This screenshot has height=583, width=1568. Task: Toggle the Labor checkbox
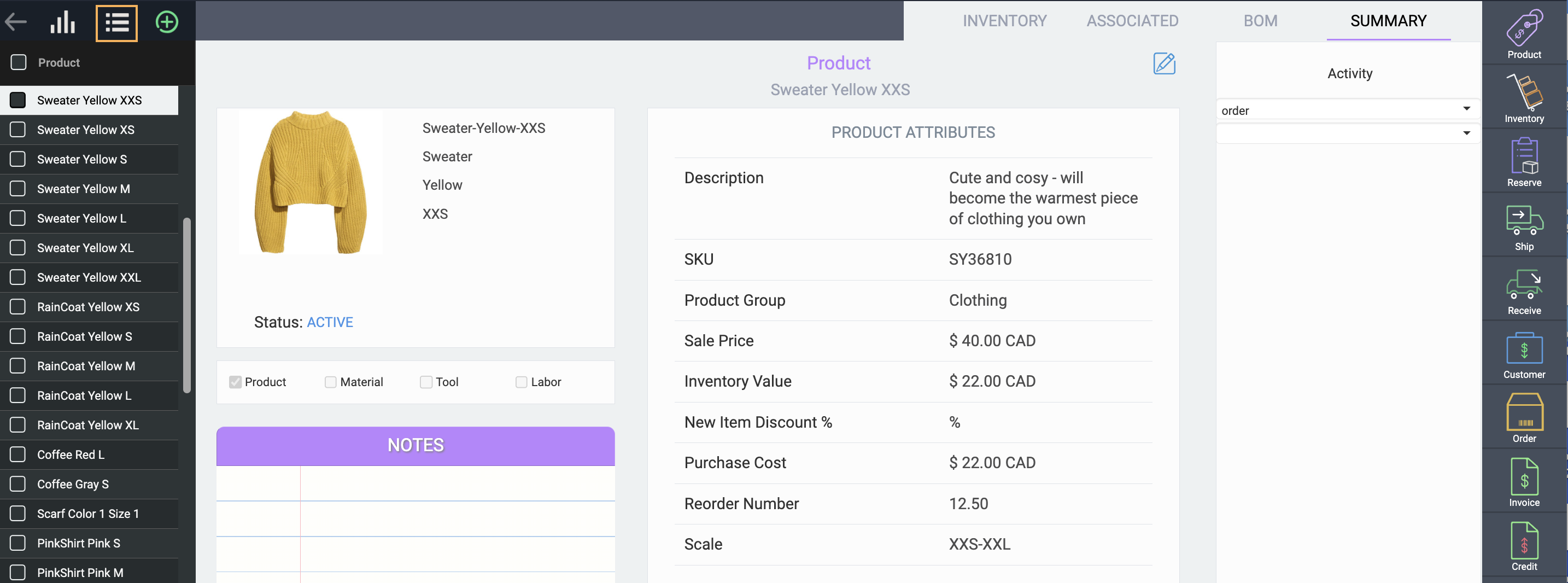click(521, 382)
